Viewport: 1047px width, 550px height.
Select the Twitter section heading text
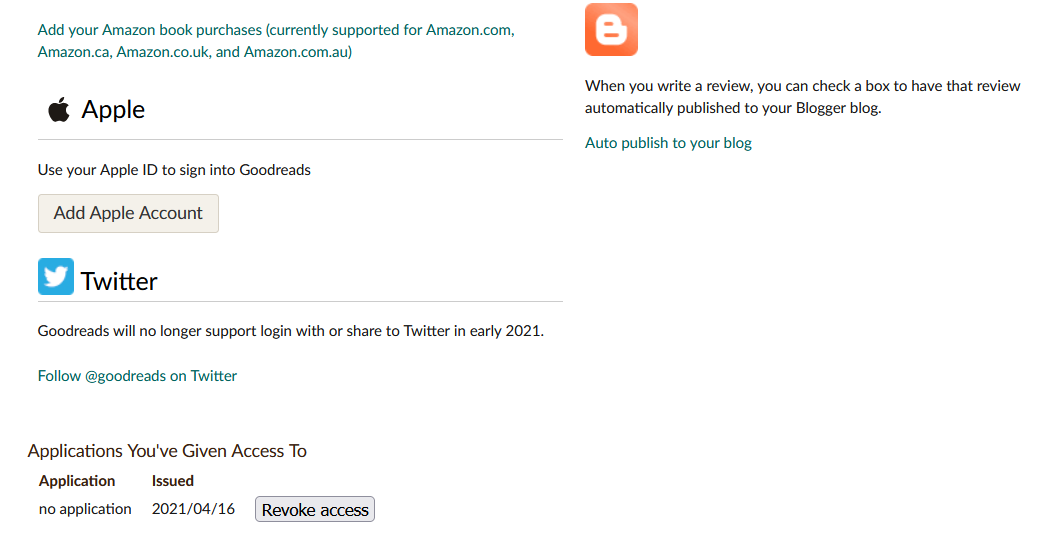[119, 281]
